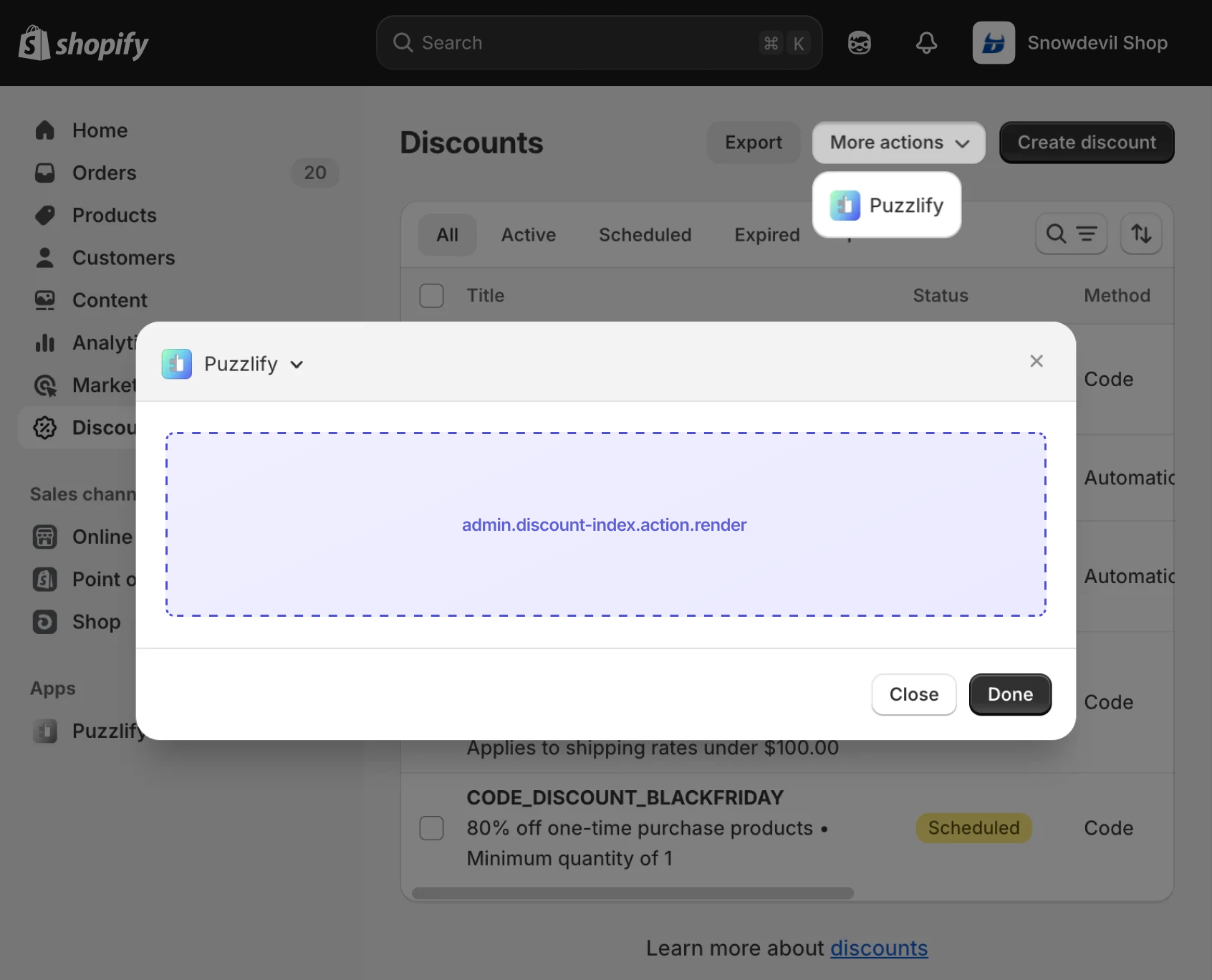Open the Sidekick assistant face icon
Viewport: 1212px width, 980px height.
pyautogui.click(x=860, y=43)
